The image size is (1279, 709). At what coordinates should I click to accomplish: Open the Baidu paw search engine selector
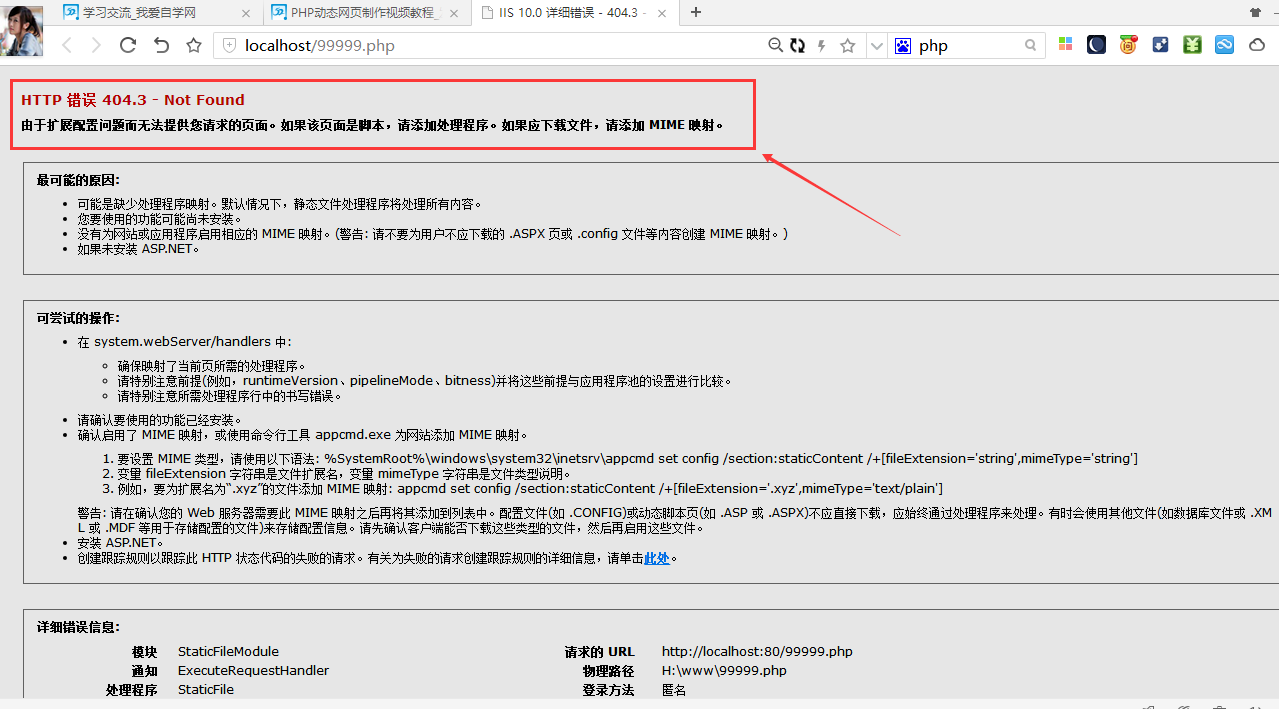pos(903,45)
